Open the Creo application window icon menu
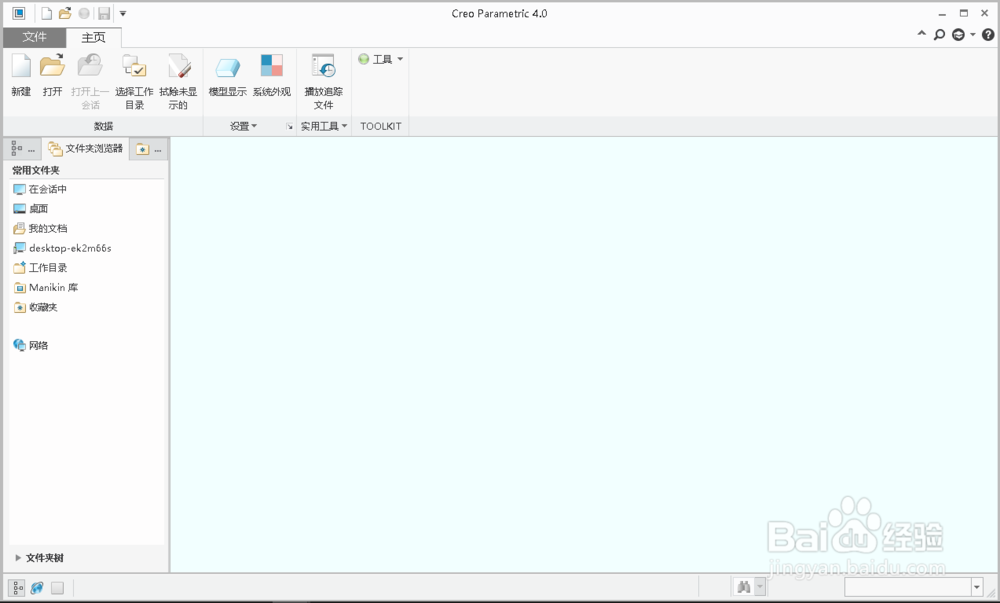This screenshot has height=603, width=1000. [x=18, y=13]
